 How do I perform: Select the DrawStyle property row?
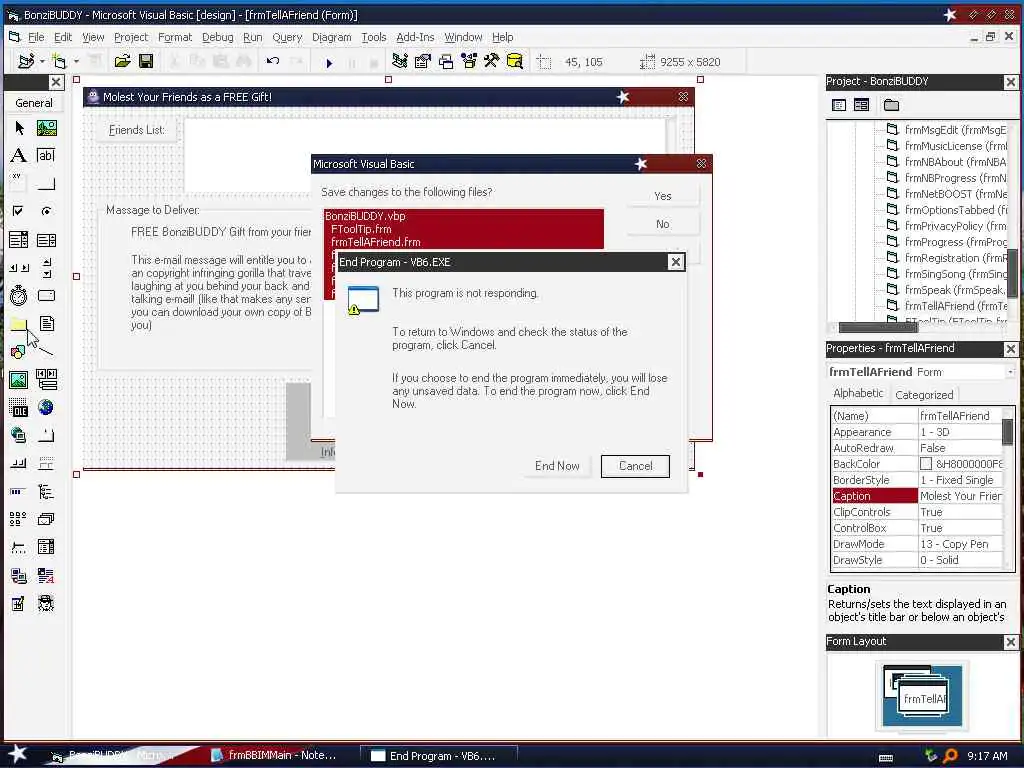(x=917, y=560)
